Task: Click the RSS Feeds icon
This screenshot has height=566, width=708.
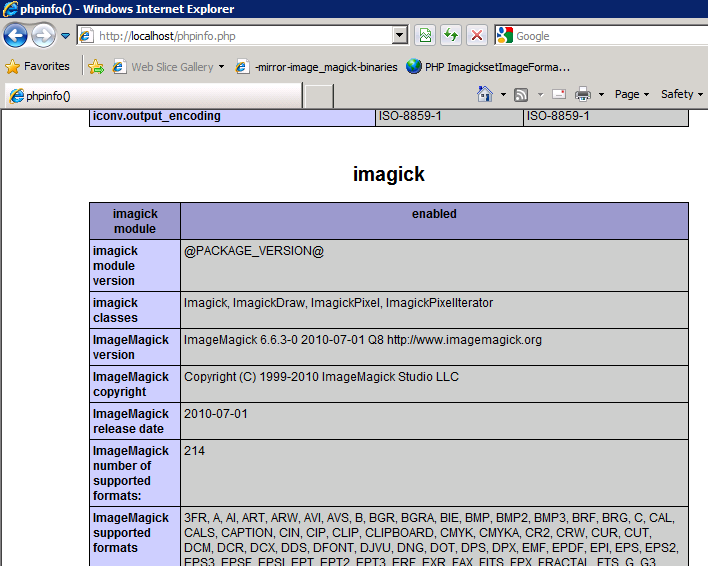Action: [521, 94]
